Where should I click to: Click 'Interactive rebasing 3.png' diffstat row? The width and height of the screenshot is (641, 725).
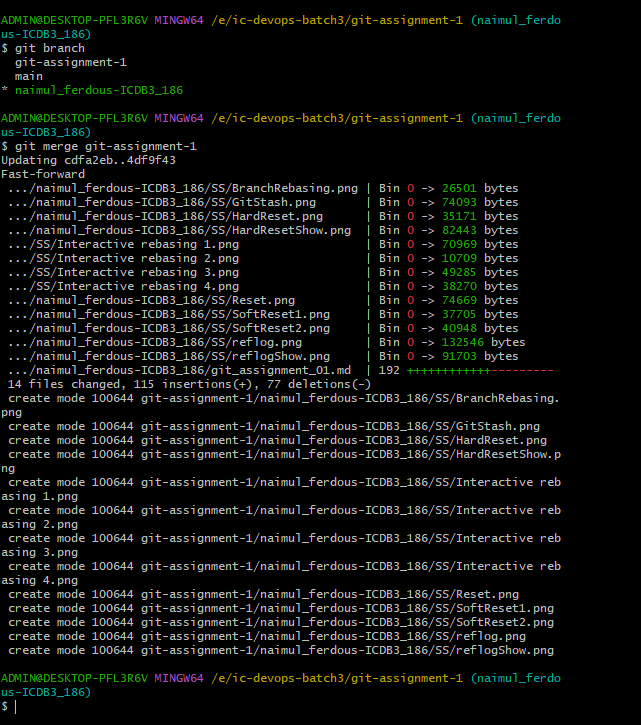point(263,272)
